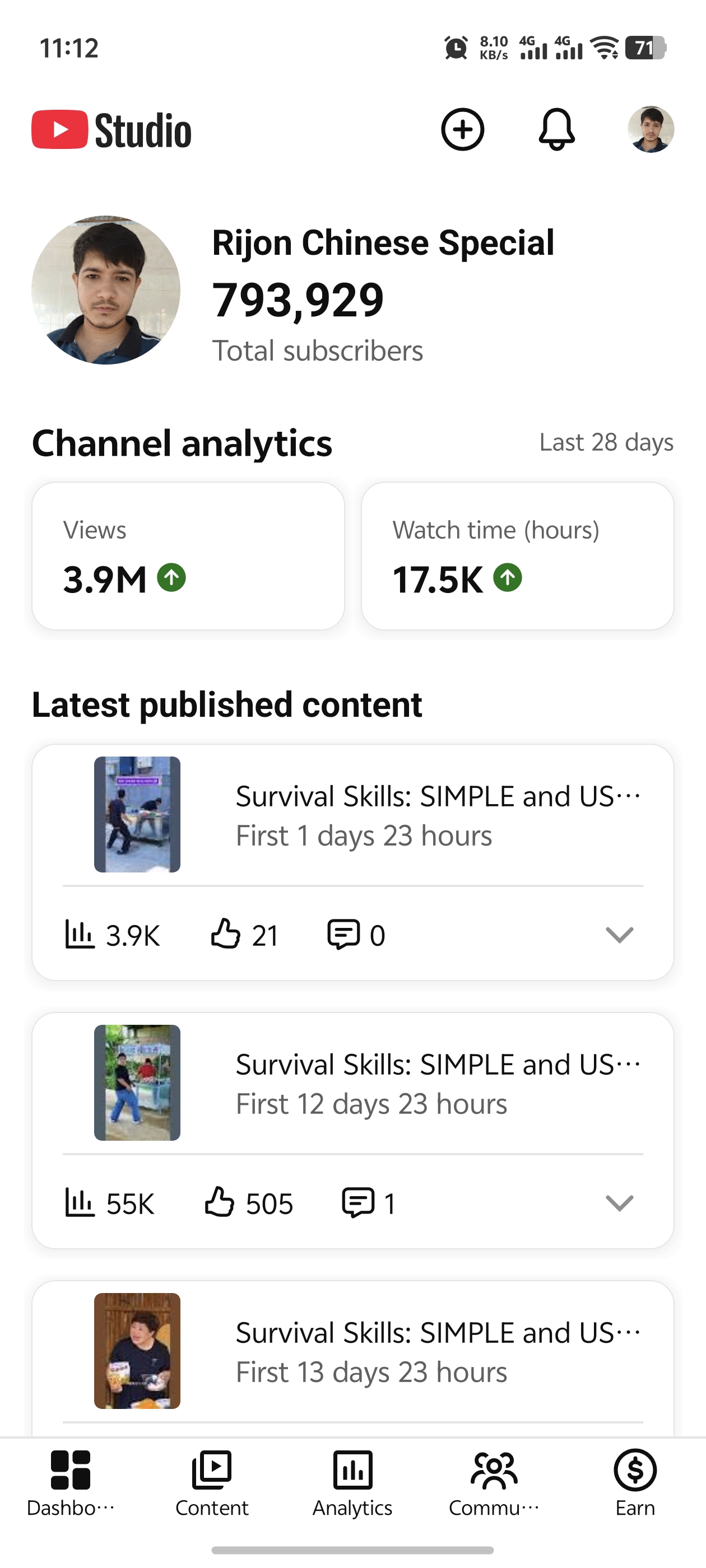Open the Watch time 17.5K card
Viewport: 706px width, 1568px height.
[517, 556]
